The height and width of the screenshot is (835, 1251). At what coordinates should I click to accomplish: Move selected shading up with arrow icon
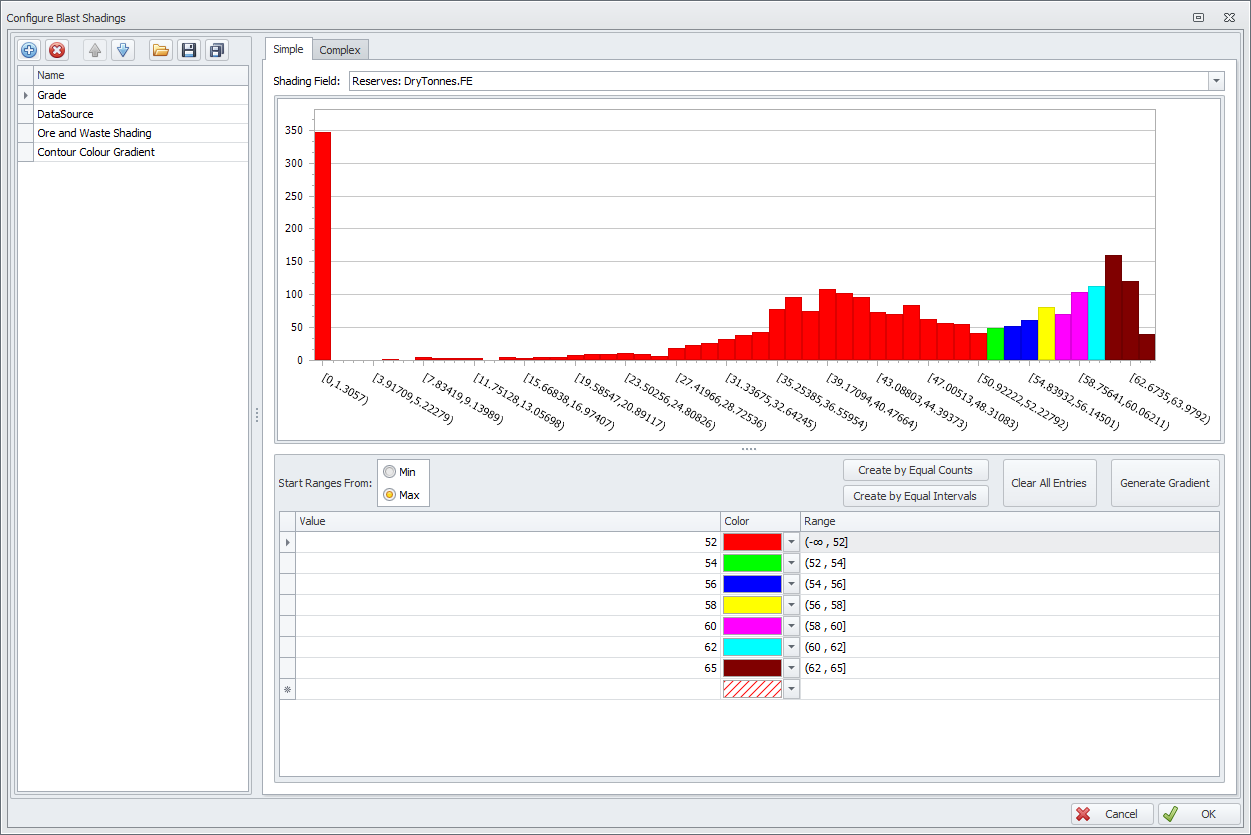tap(95, 50)
